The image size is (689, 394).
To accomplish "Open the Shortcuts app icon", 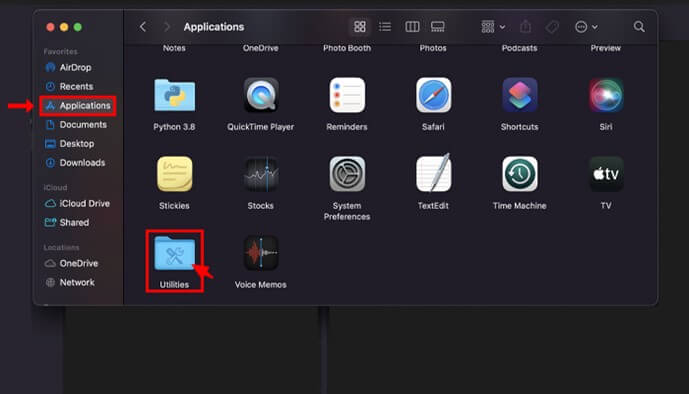I will [x=519, y=95].
